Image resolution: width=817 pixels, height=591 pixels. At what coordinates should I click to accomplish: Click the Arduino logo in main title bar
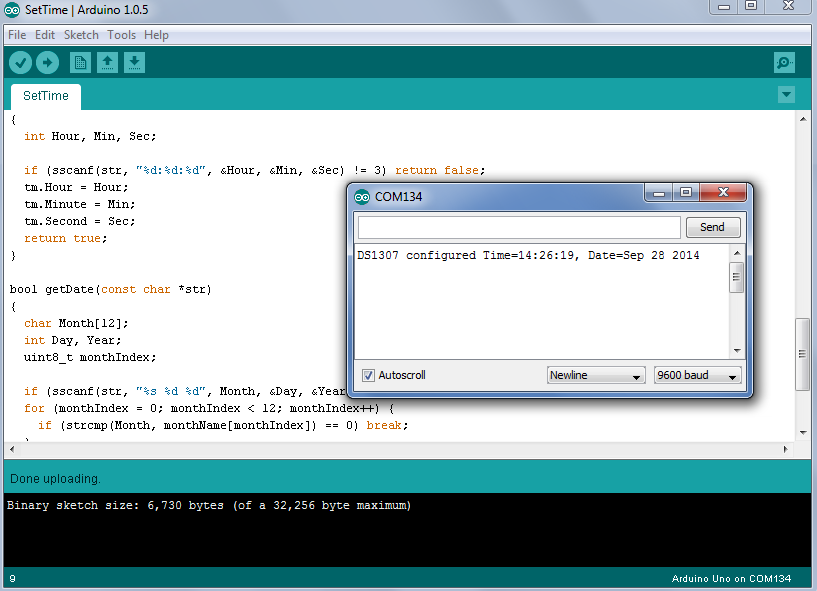[x=12, y=10]
